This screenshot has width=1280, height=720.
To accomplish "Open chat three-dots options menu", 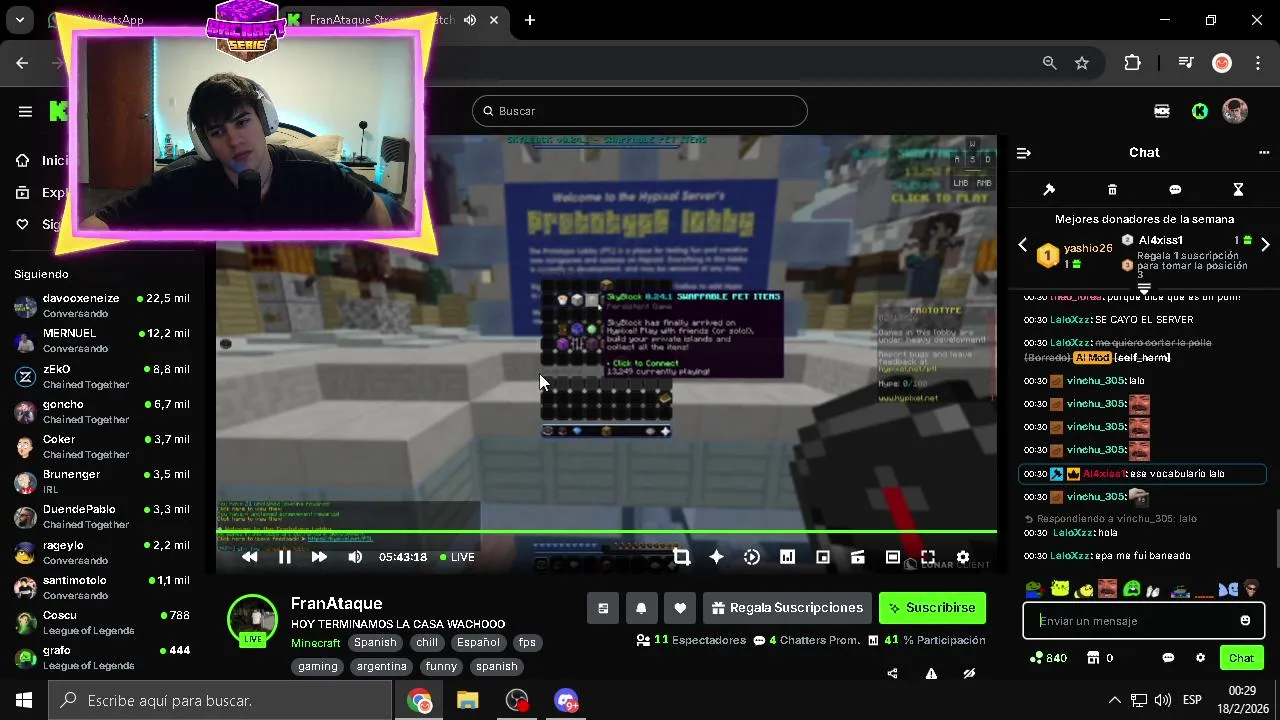I will click(1264, 153).
